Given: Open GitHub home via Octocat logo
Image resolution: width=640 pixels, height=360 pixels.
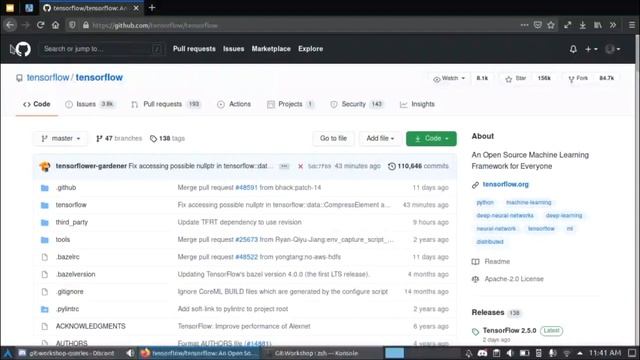Looking at the screenshot, I should pyautogui.click(x=23, y=49).
